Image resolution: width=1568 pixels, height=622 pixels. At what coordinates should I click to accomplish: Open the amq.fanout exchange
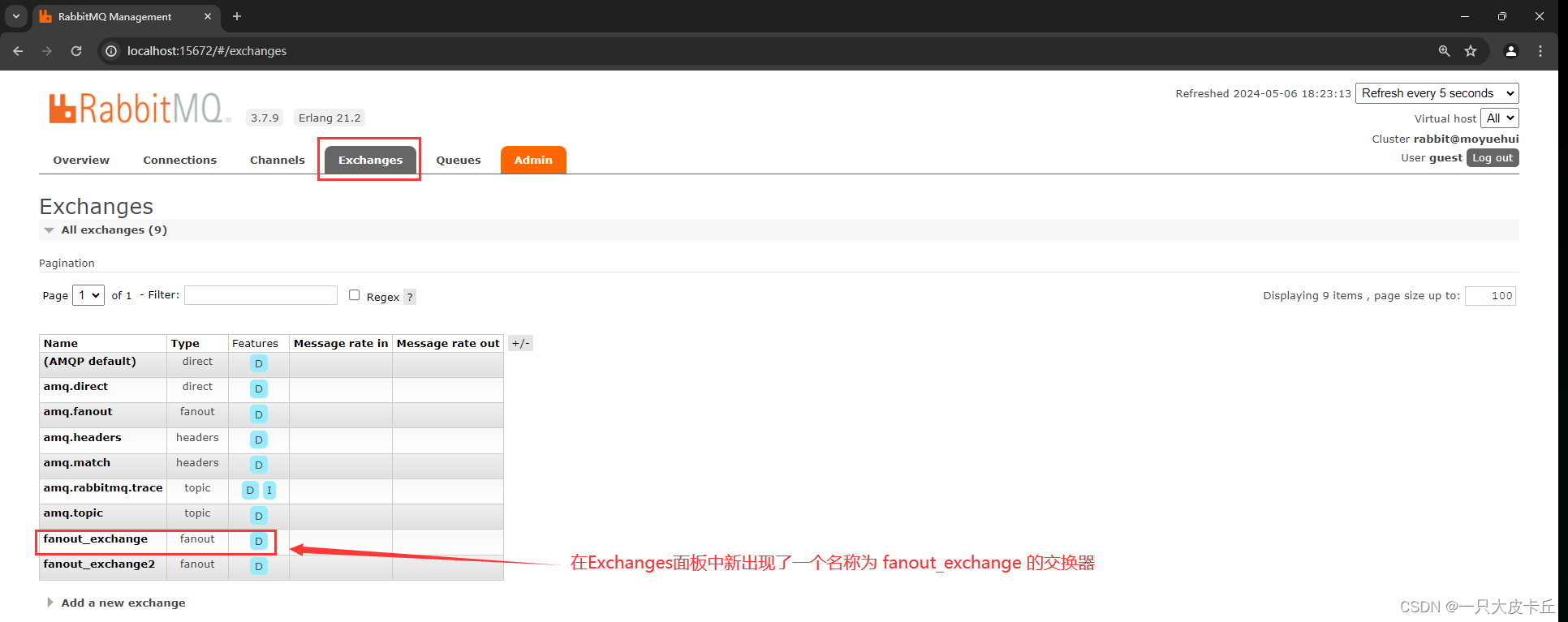(78, 412)
